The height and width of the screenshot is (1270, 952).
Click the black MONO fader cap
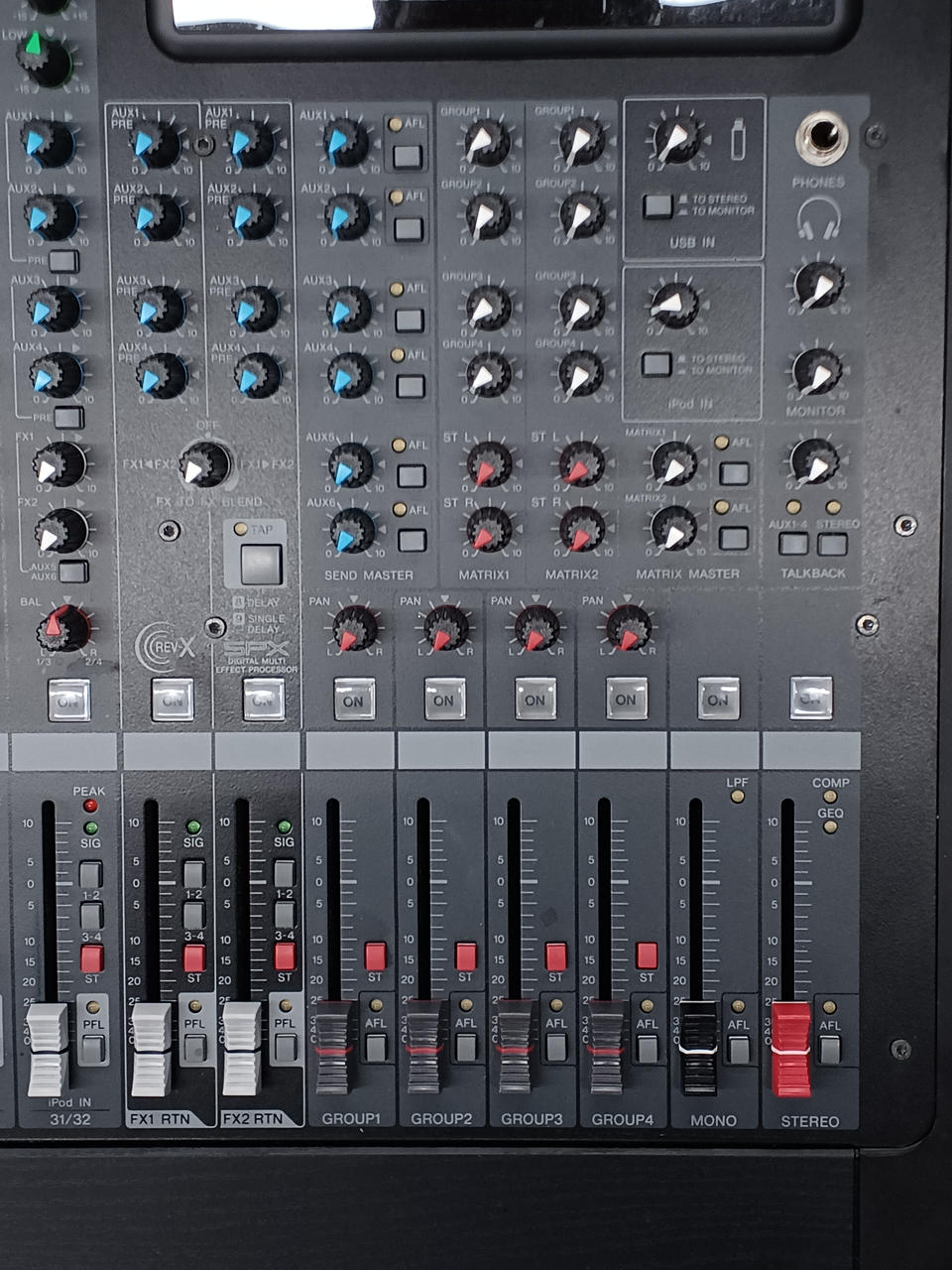pyautogui.click(x=698, y=1047)
